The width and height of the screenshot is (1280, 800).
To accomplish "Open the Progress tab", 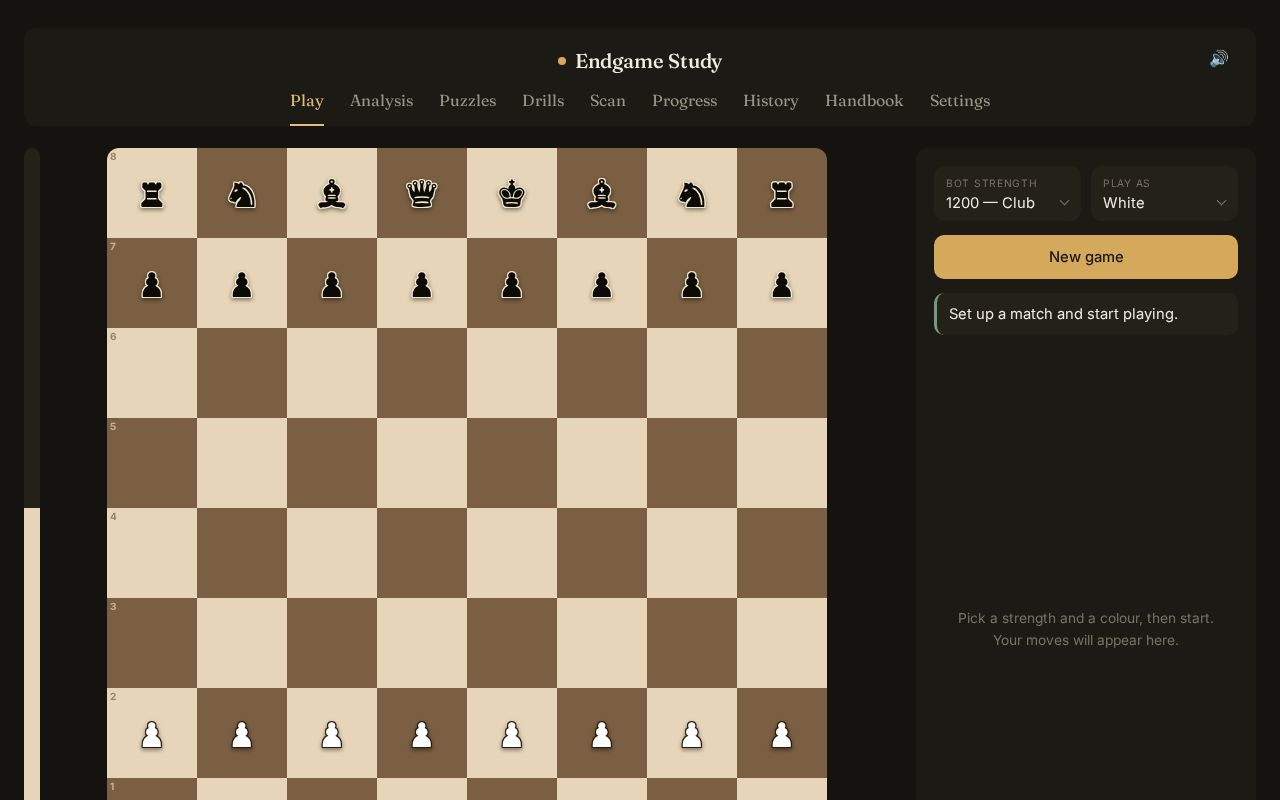I will coord(684,101).
